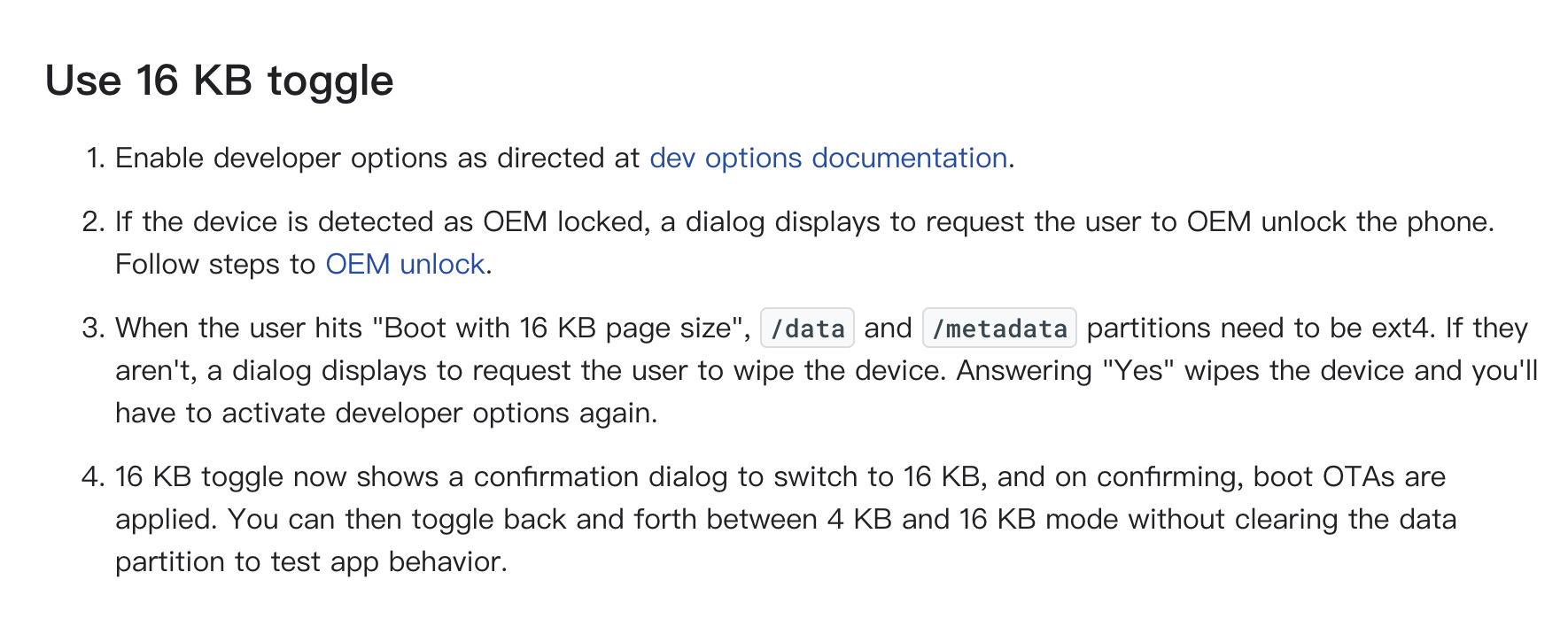Open the dev options documentation link
Screen dimensions: 1568x634
coord(828,158)
